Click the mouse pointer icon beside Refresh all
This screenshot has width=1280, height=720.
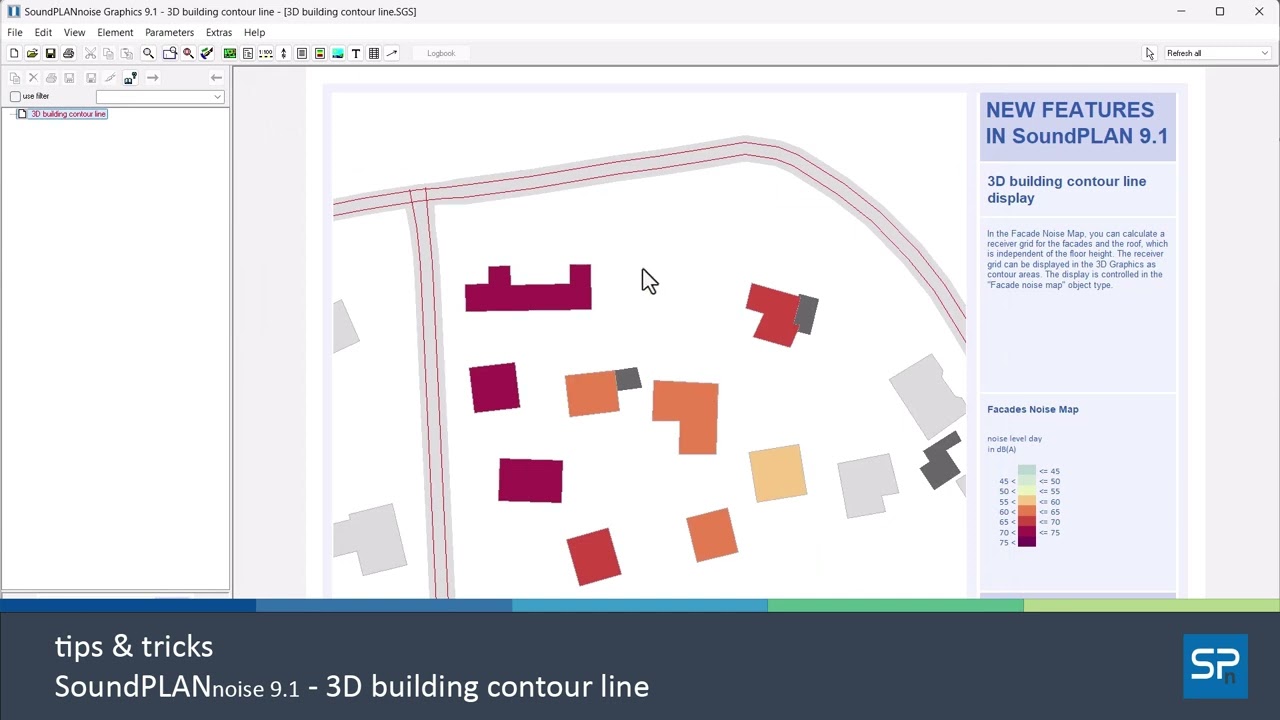[1150, 53]
